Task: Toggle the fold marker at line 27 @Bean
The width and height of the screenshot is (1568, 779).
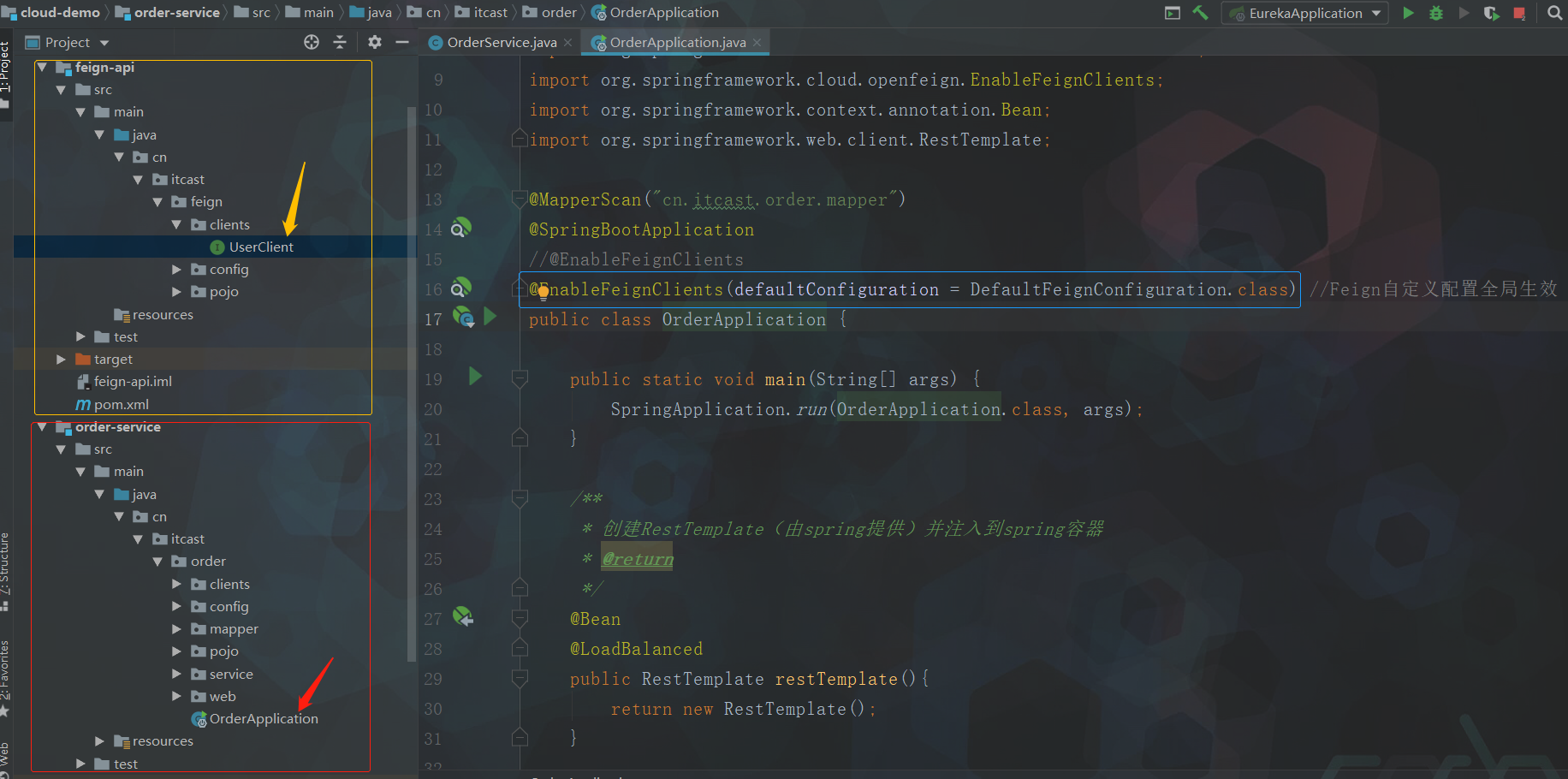Action: pyautogui.click(x=520, y=617)
